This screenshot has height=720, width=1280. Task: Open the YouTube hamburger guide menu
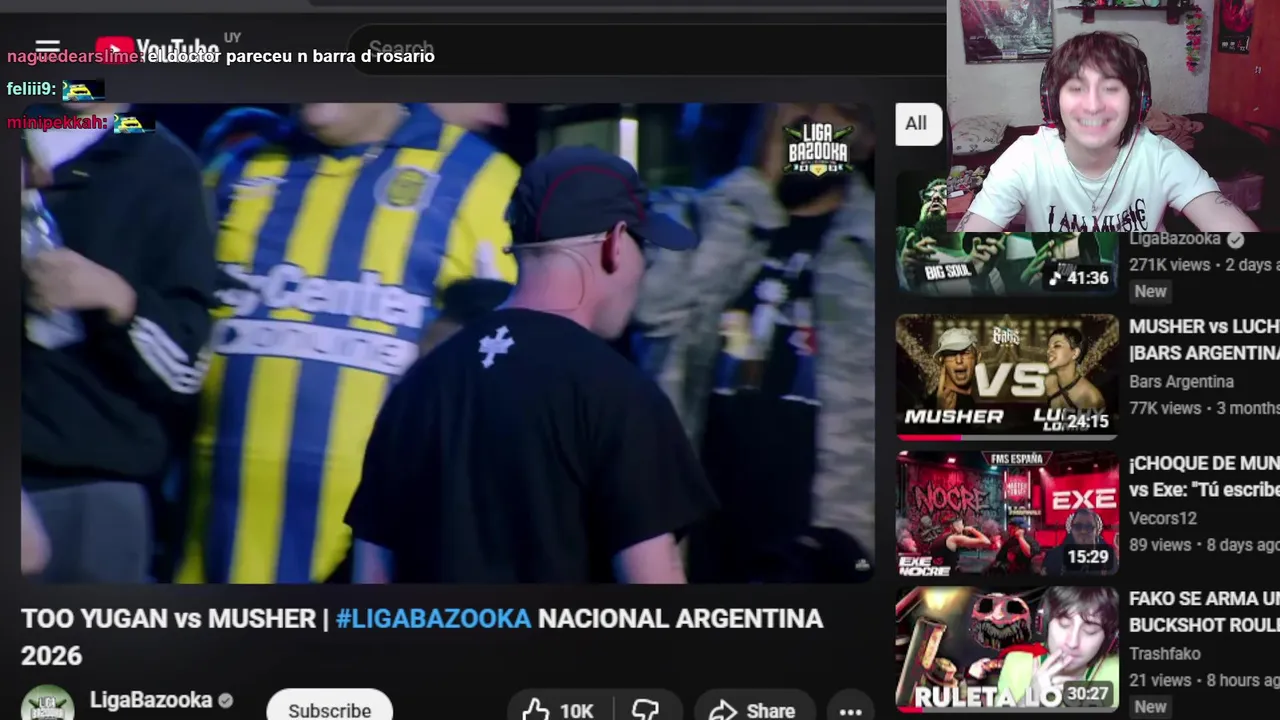(47, 47)
